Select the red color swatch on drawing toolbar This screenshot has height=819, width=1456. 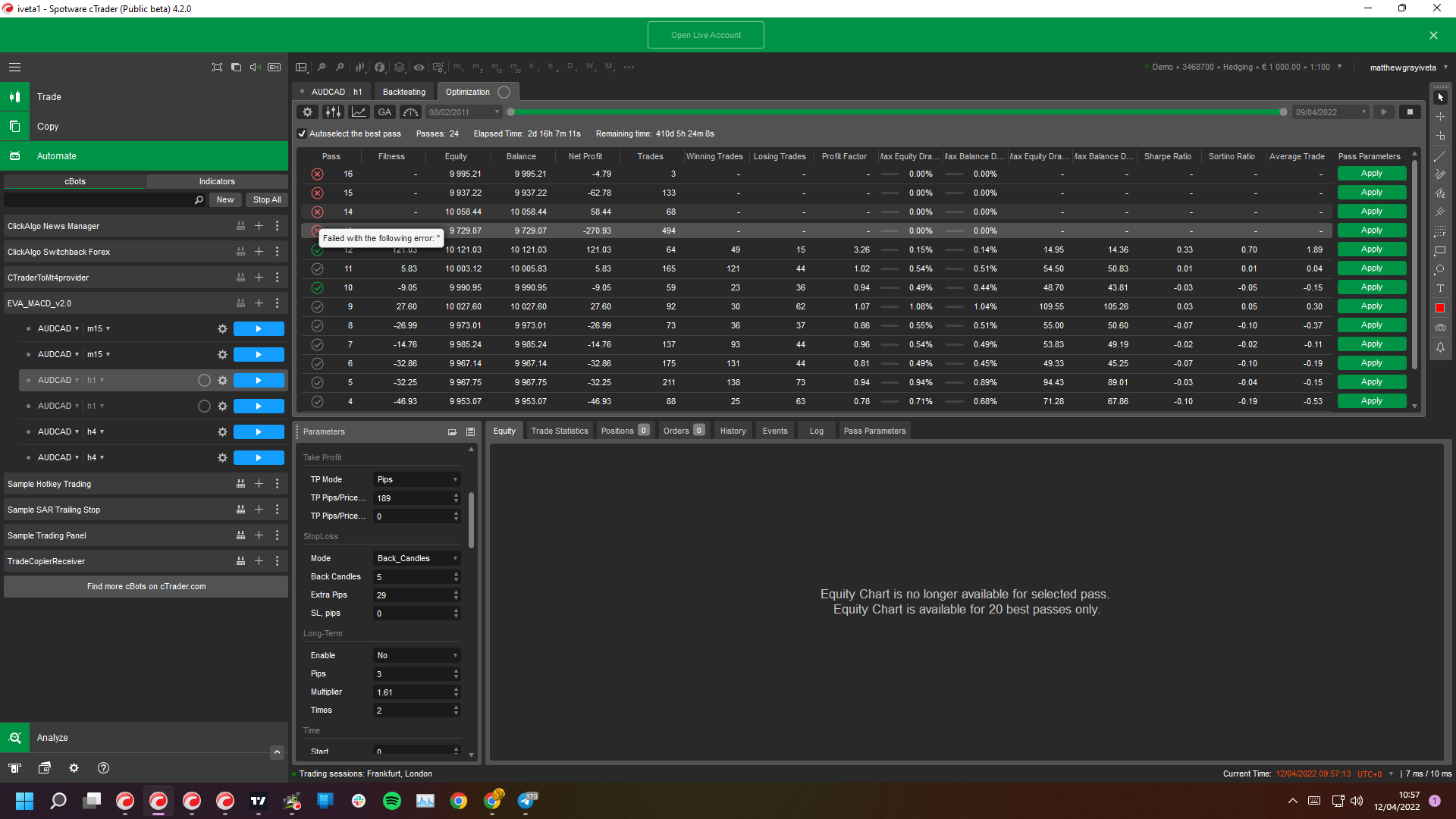coord(1440,308)
